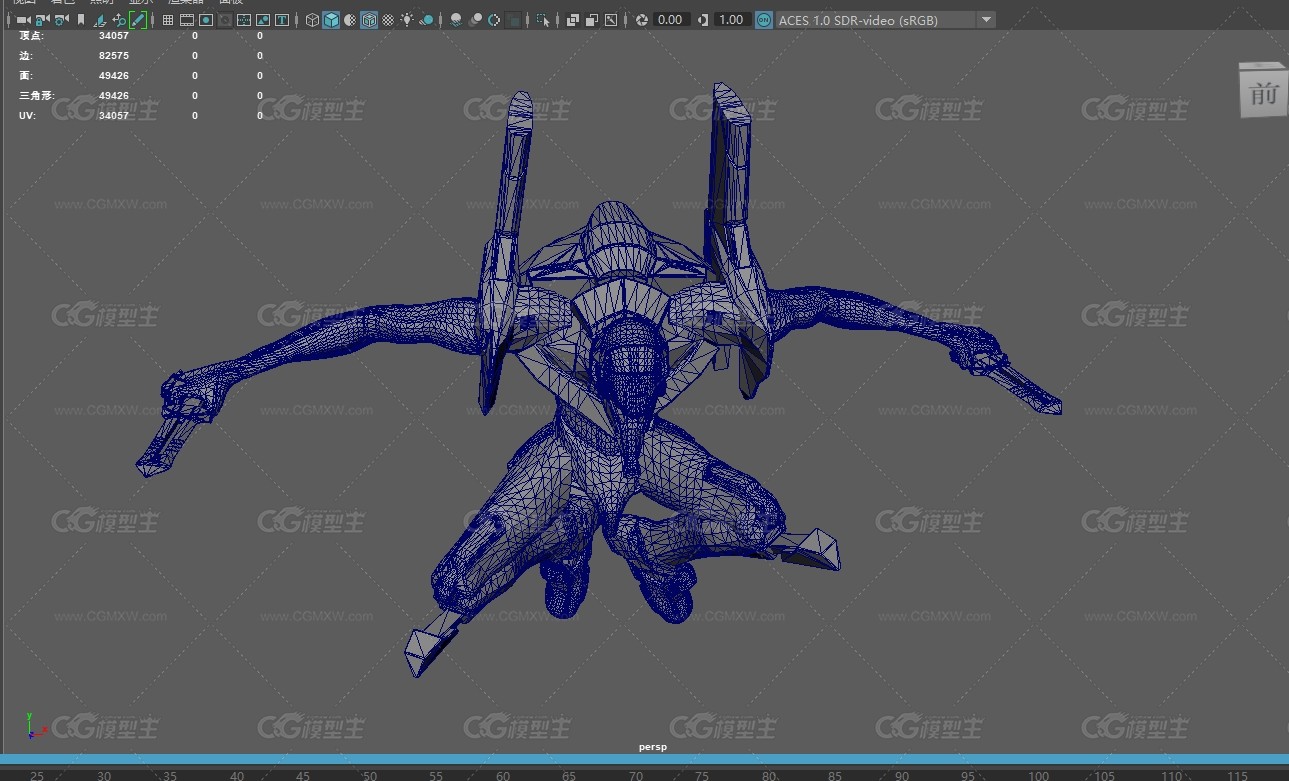Viewport: 1289px width, 781px height.
Task: Toggle Motion Blur icon
Action: click(475, 20)
